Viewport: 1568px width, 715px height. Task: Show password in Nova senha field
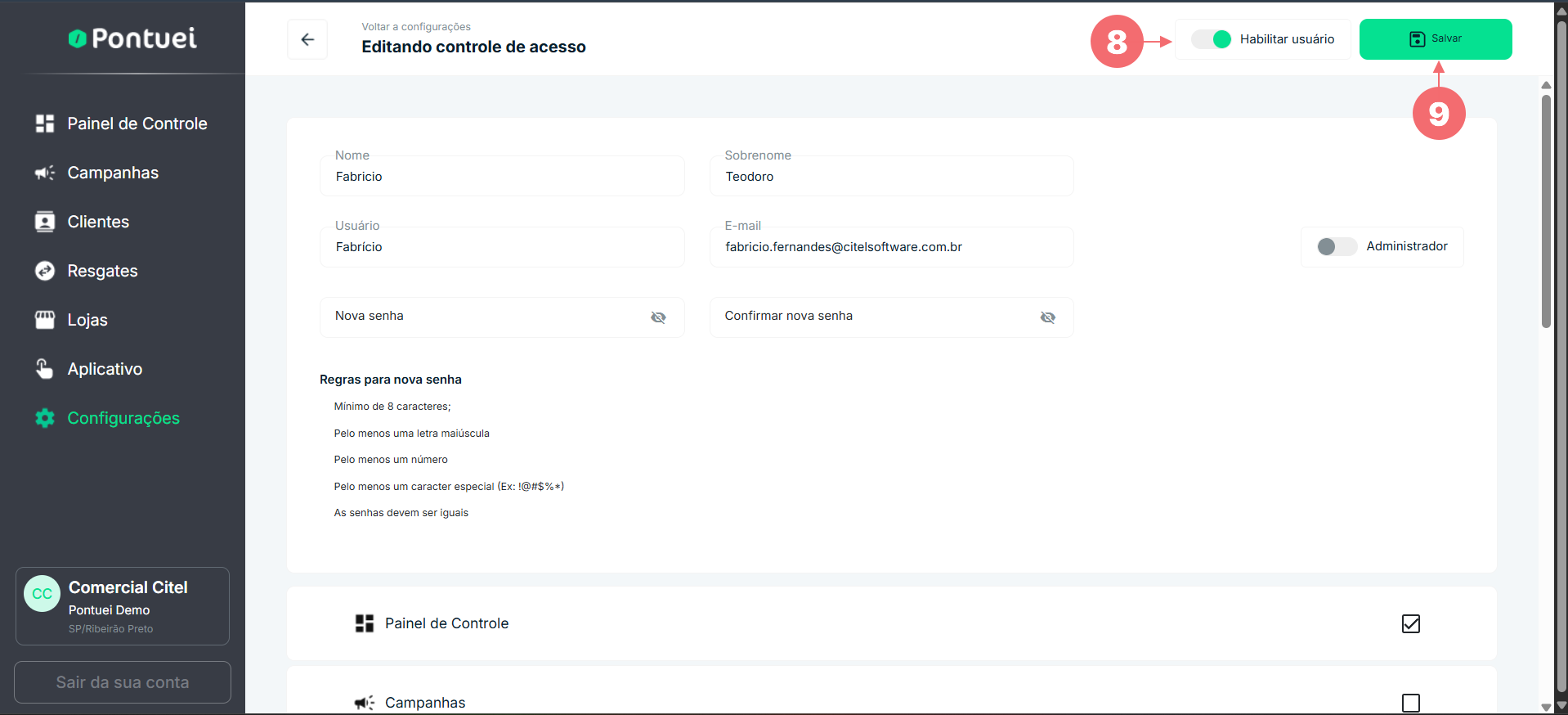658,317
